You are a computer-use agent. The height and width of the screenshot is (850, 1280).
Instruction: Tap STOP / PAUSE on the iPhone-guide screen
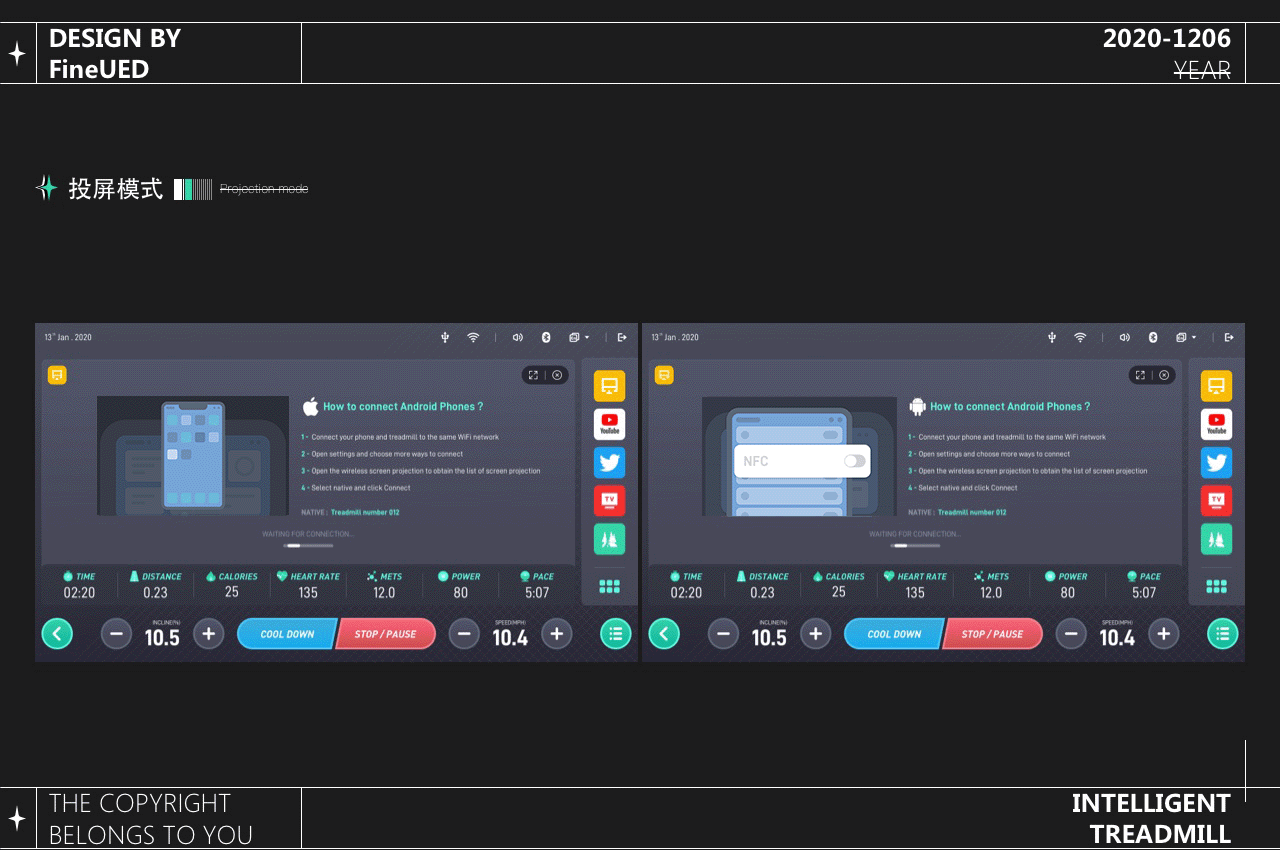386,634
